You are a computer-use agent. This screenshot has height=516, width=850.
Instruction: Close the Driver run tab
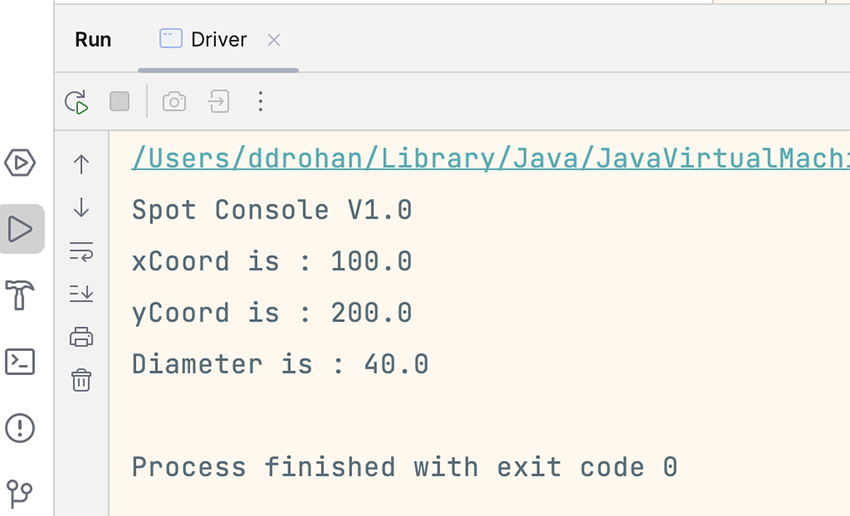[x=274, y=40]
